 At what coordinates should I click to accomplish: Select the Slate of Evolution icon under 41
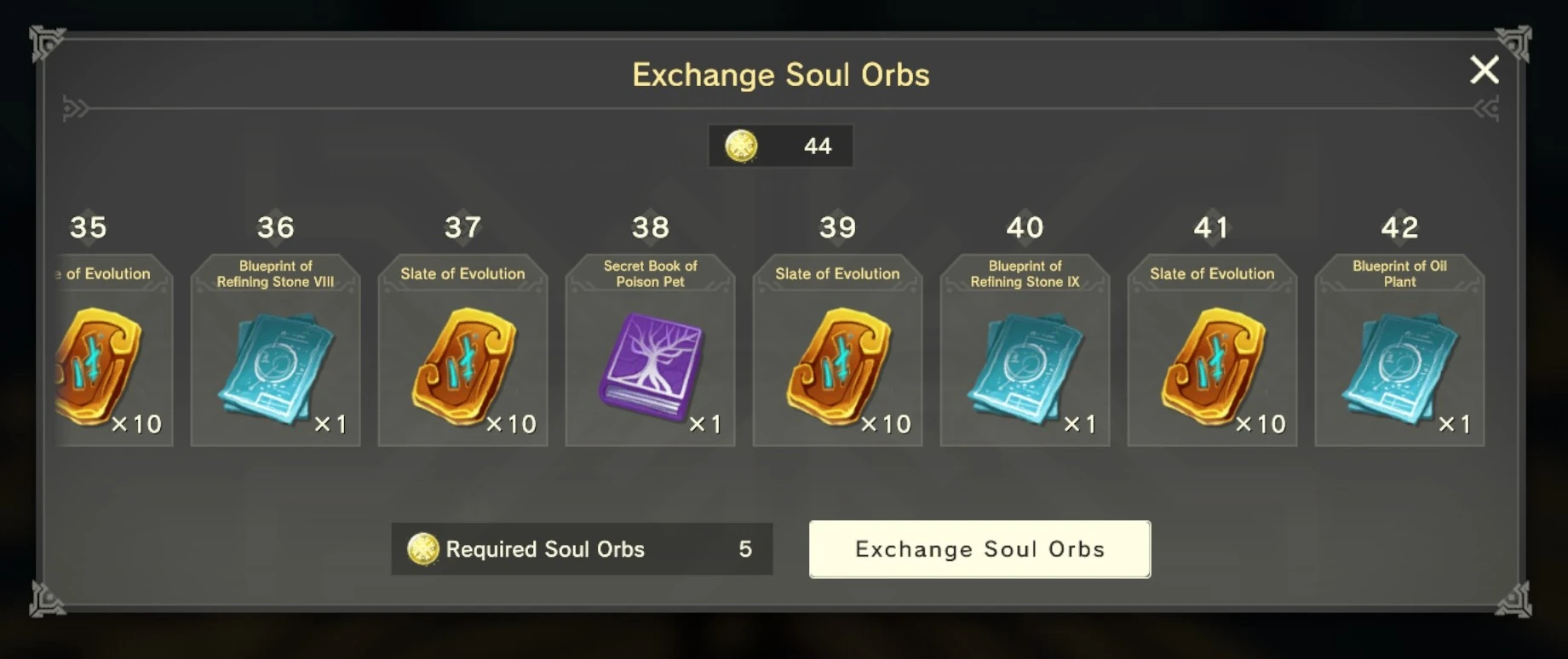[1212, 366]
